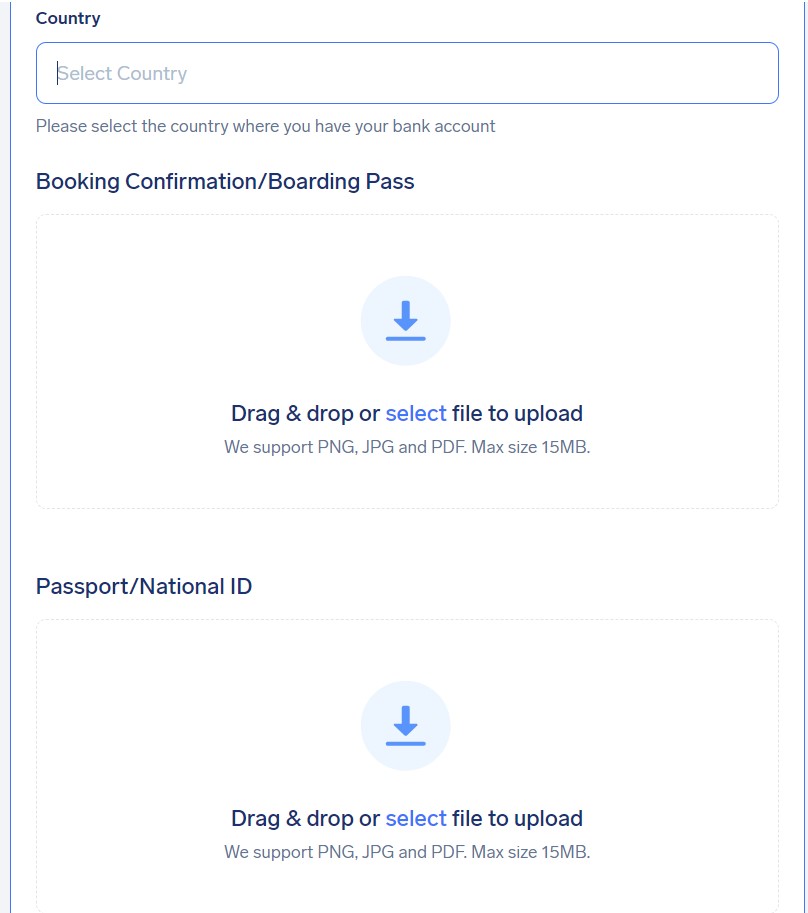Click the Booking Confirmation upload arrow icon
The image size is (808, 913).
pos(406,321)
